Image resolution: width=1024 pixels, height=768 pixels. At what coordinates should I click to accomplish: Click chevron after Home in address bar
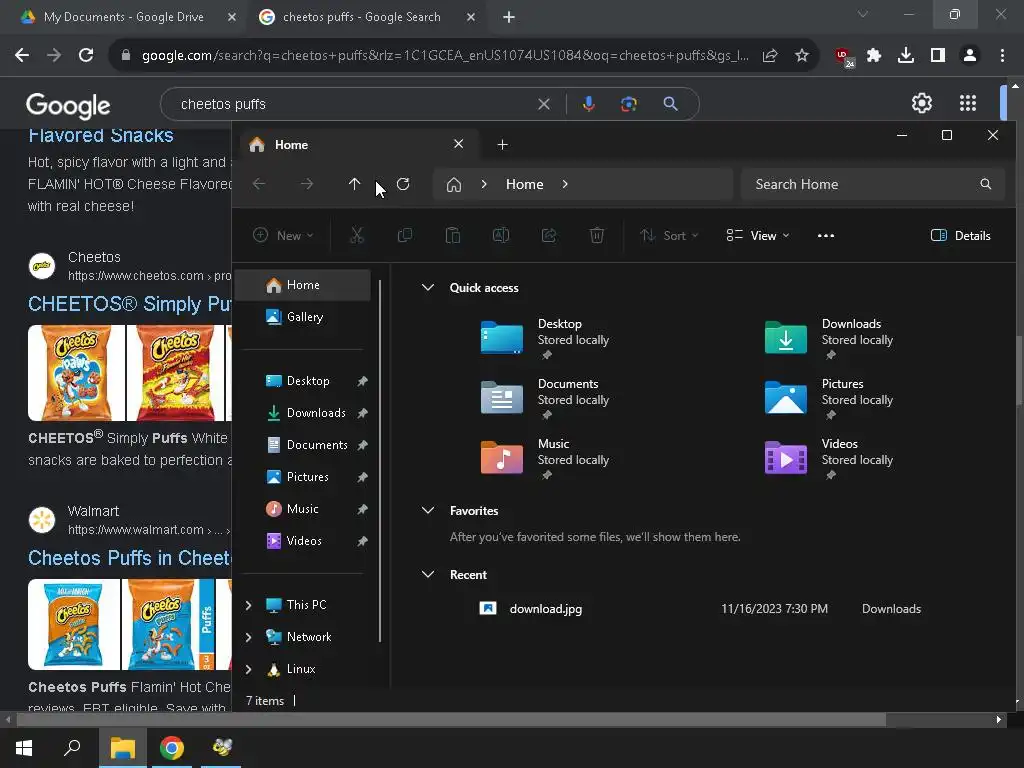pos(565,184)
